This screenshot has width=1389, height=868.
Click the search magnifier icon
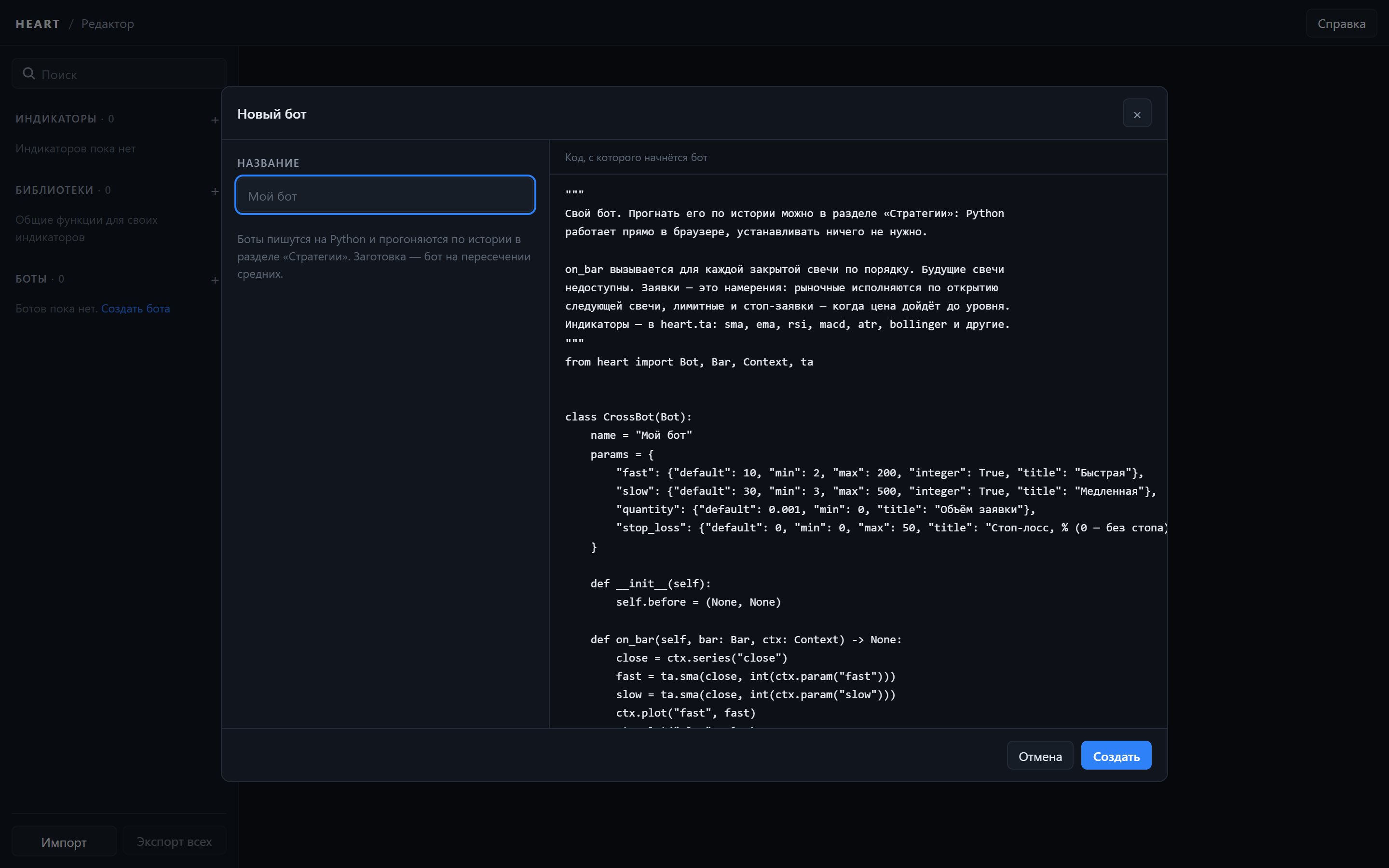pos(29,73)
